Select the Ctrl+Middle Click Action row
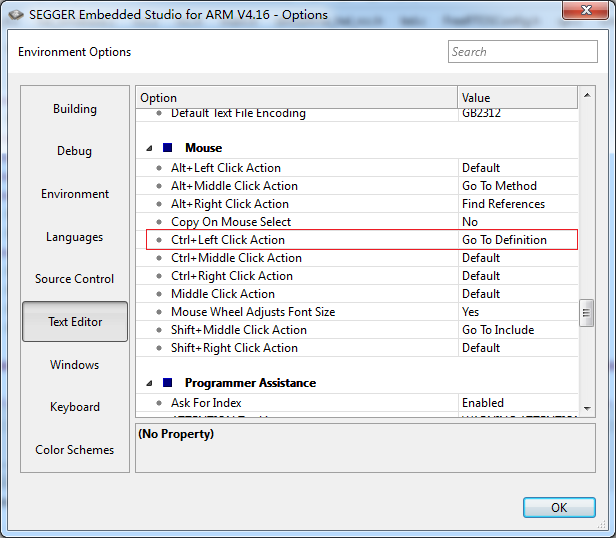Viewport: 616px width, 538px height. click(357, 258)
